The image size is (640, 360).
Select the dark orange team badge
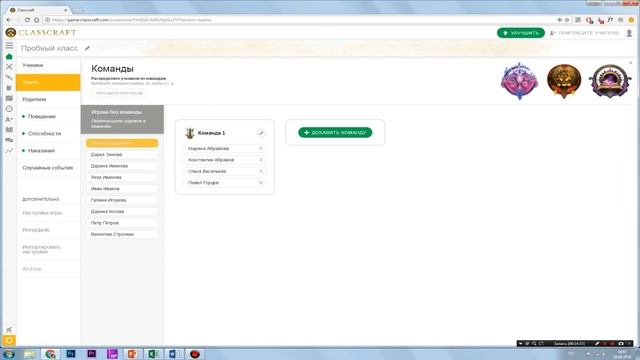point(564,81)
